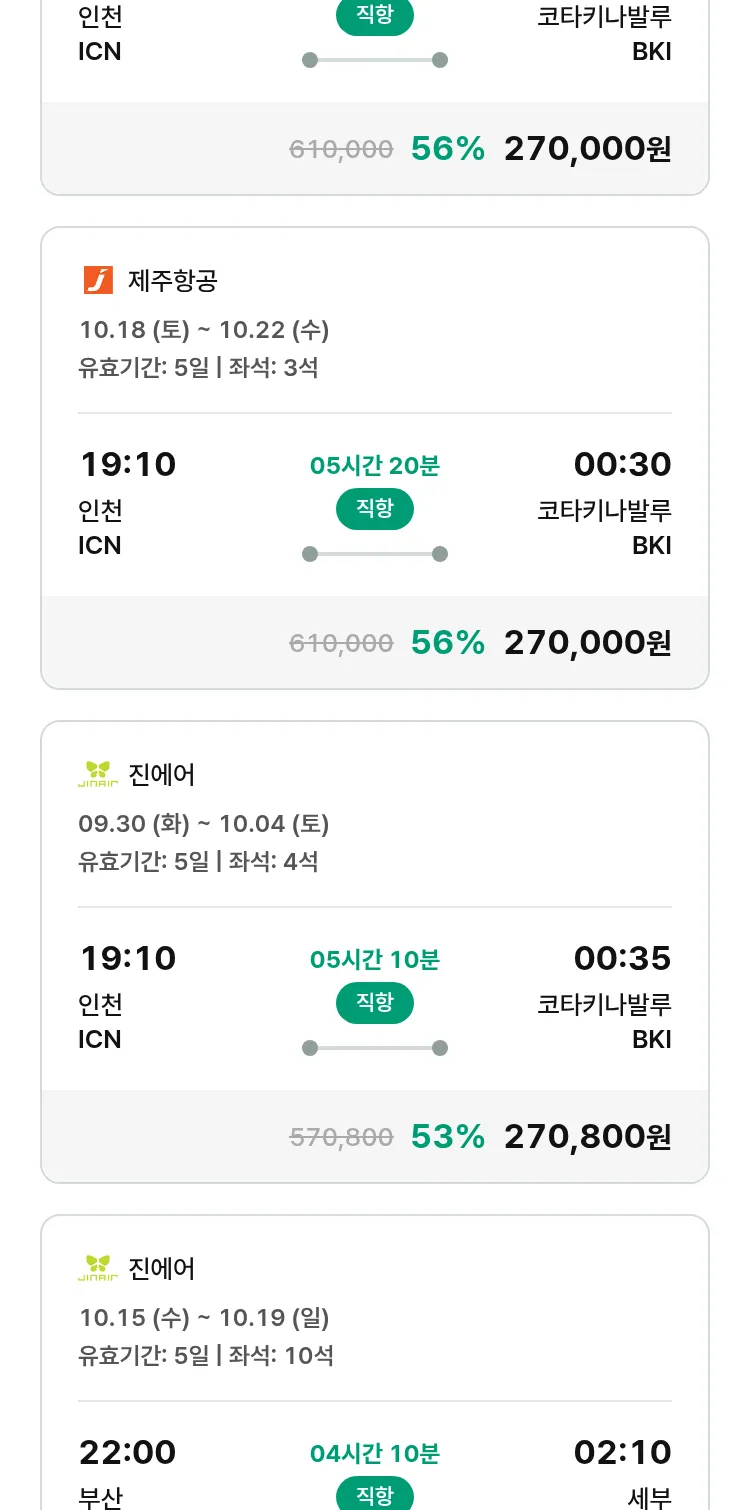The height and width of the screenshot is (1510, 750).
Task: Tap the 04시간 10분 flight duration
Action: 375,1453
